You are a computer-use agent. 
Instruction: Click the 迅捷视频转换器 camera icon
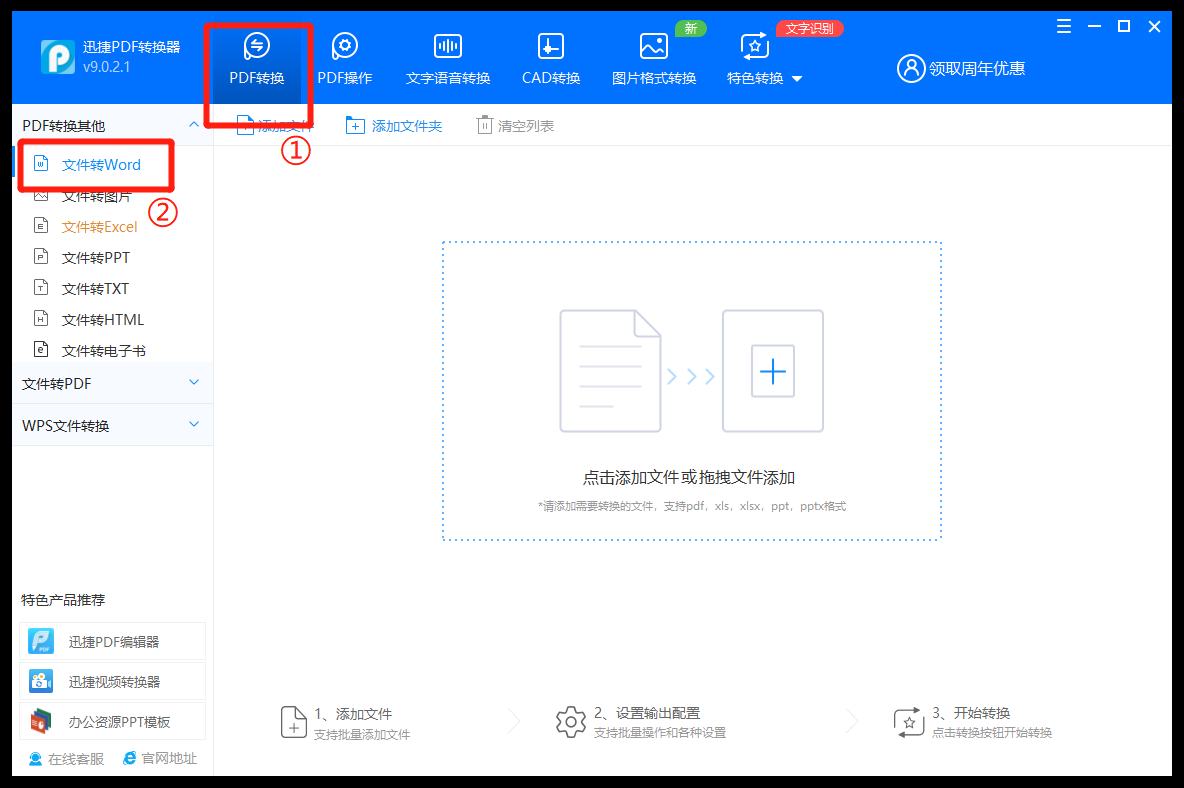[41, 682]
